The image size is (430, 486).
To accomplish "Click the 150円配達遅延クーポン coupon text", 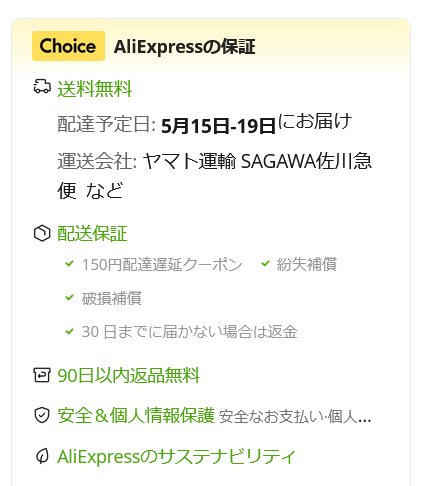I will 162,265.
